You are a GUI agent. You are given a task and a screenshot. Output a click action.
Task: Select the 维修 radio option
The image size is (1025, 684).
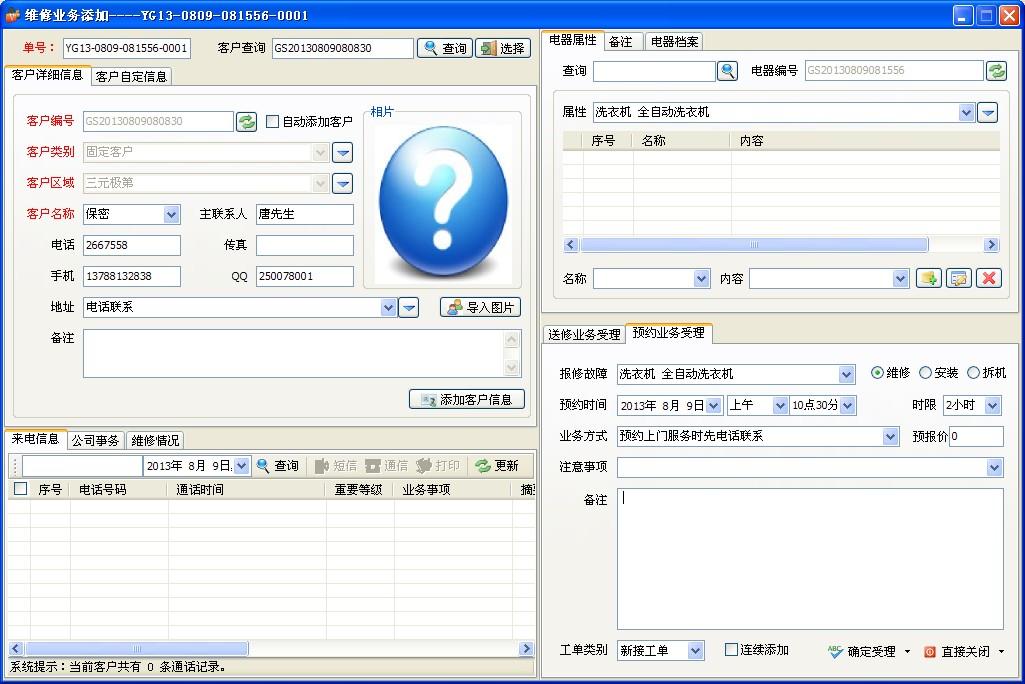877,373
